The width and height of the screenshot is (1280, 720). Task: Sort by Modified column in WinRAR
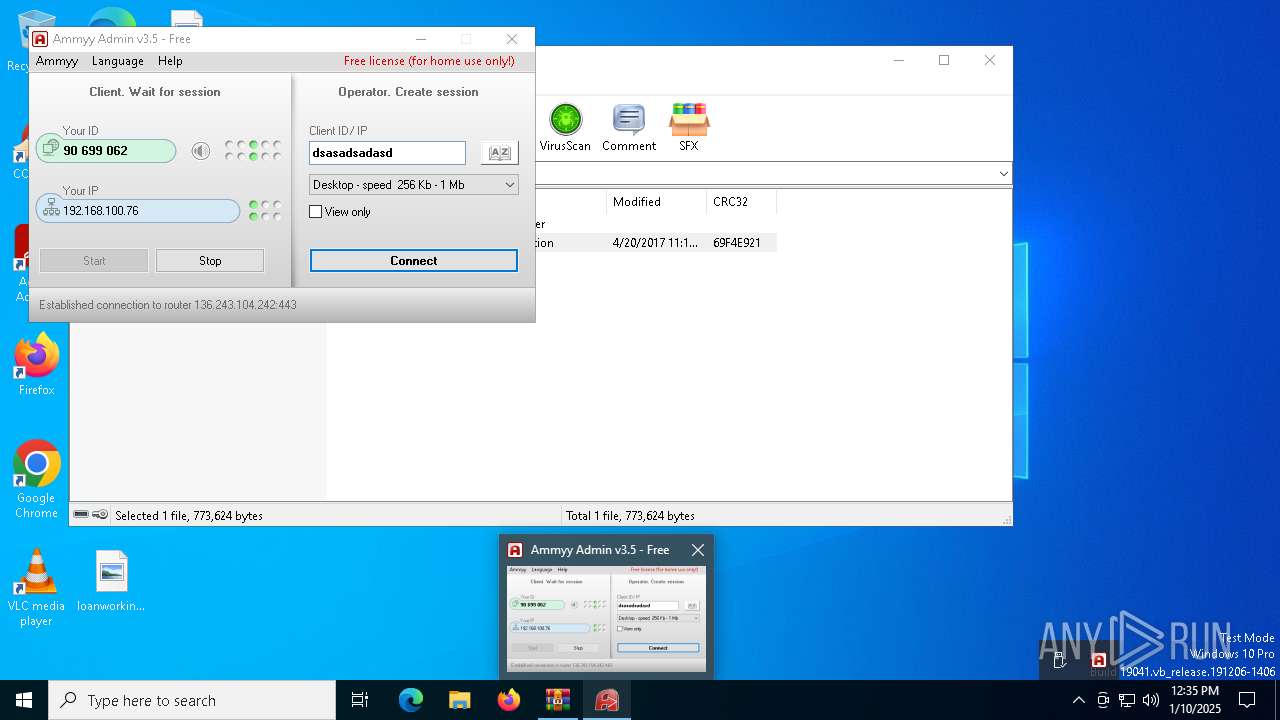point(656,202)
